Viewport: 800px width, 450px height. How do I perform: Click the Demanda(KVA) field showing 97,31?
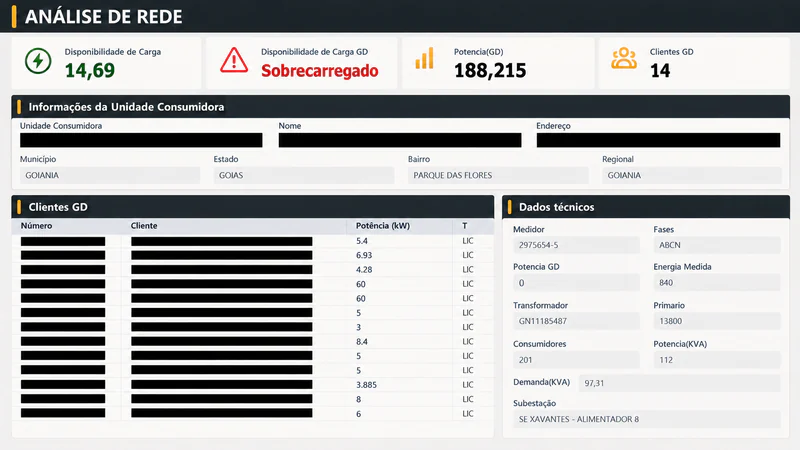[x=680, y=383]
